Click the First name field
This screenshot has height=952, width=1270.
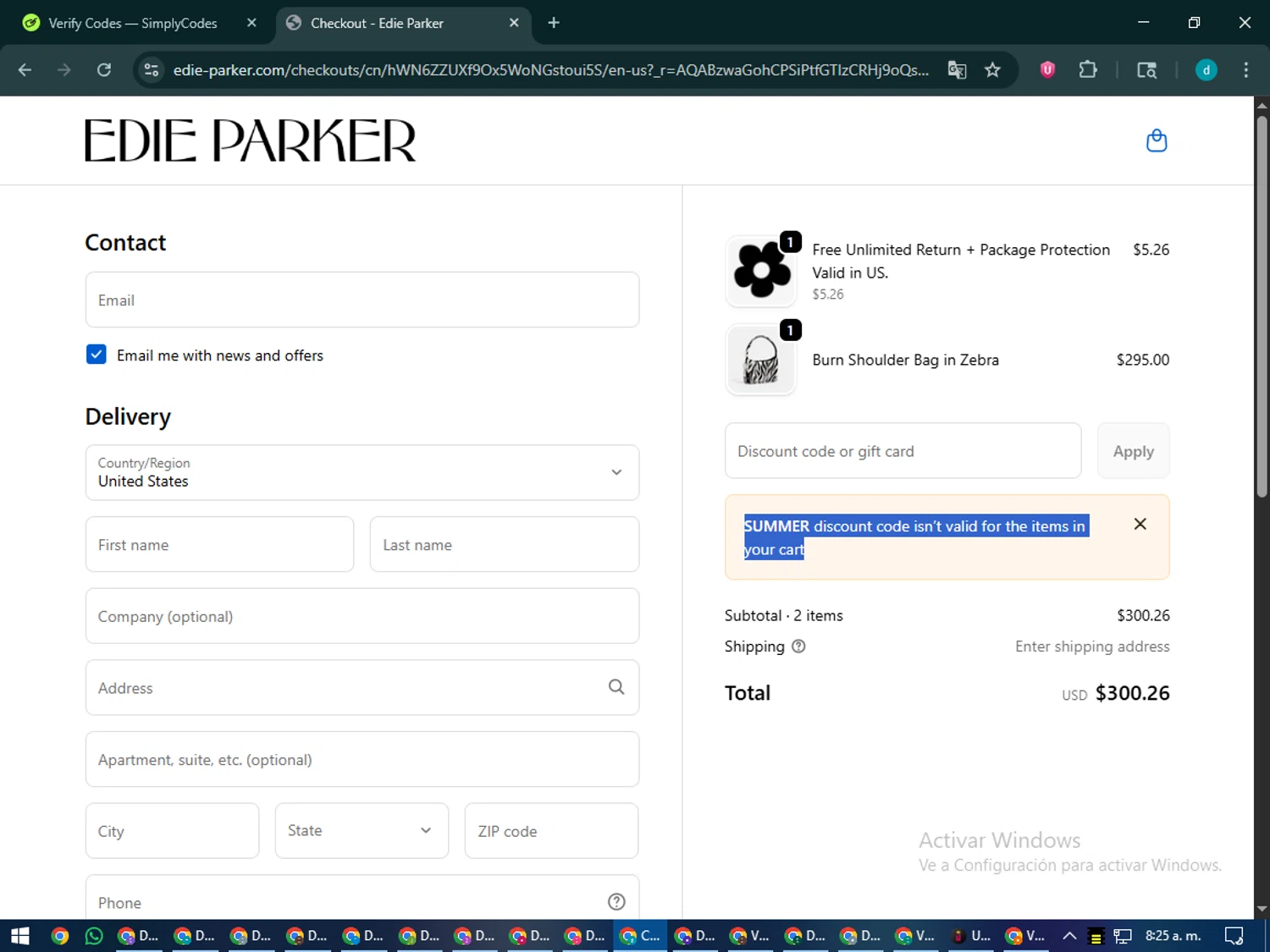tap(219, 544)
